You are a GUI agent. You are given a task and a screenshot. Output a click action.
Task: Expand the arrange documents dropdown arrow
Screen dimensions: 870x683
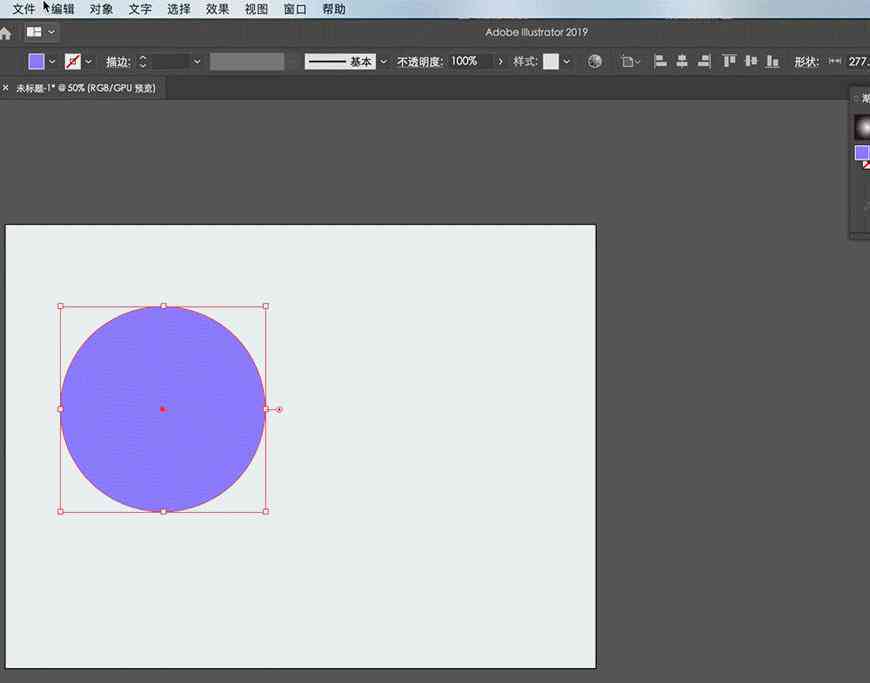52,32
